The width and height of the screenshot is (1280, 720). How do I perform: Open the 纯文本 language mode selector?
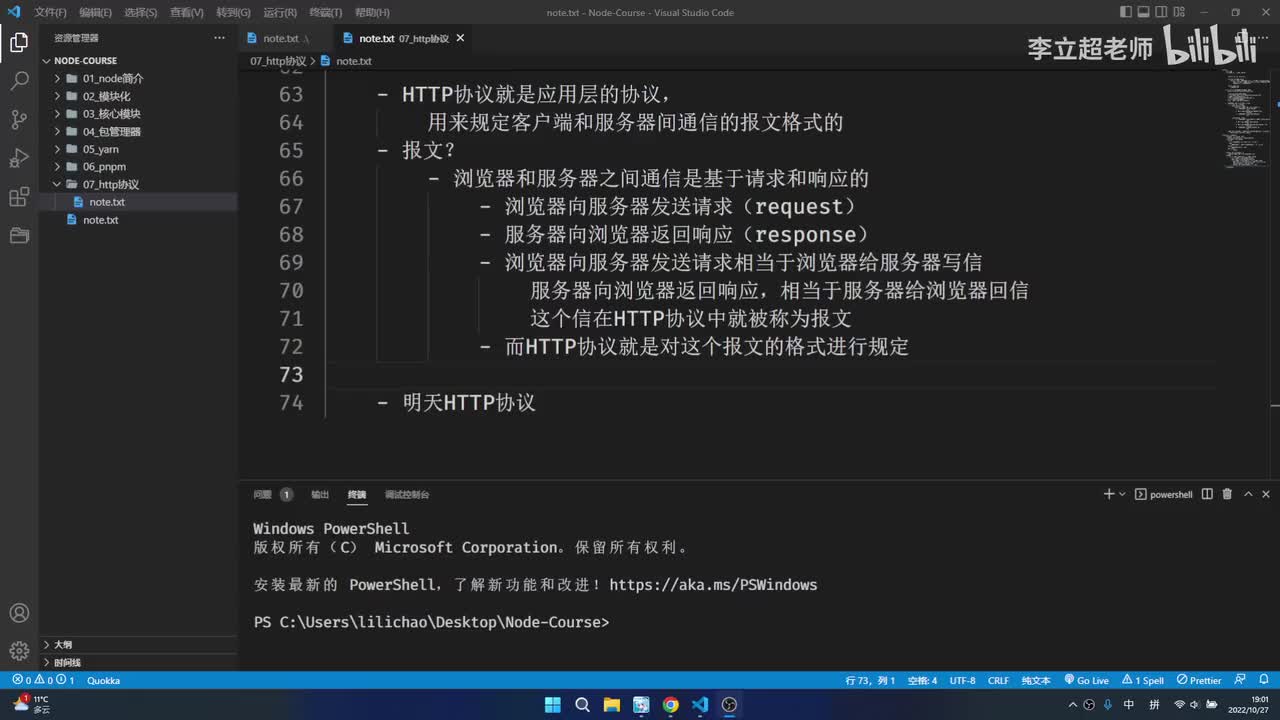click(x=1036, y=680)
